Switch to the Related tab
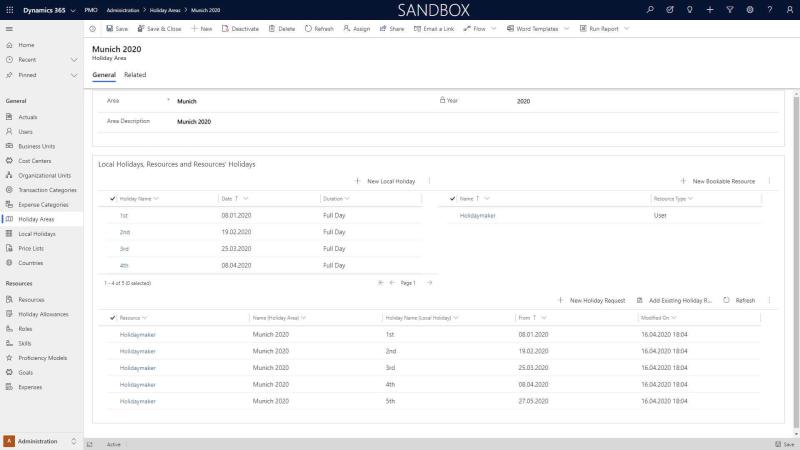This screenshot has height=450, width=800. point(134,75)
